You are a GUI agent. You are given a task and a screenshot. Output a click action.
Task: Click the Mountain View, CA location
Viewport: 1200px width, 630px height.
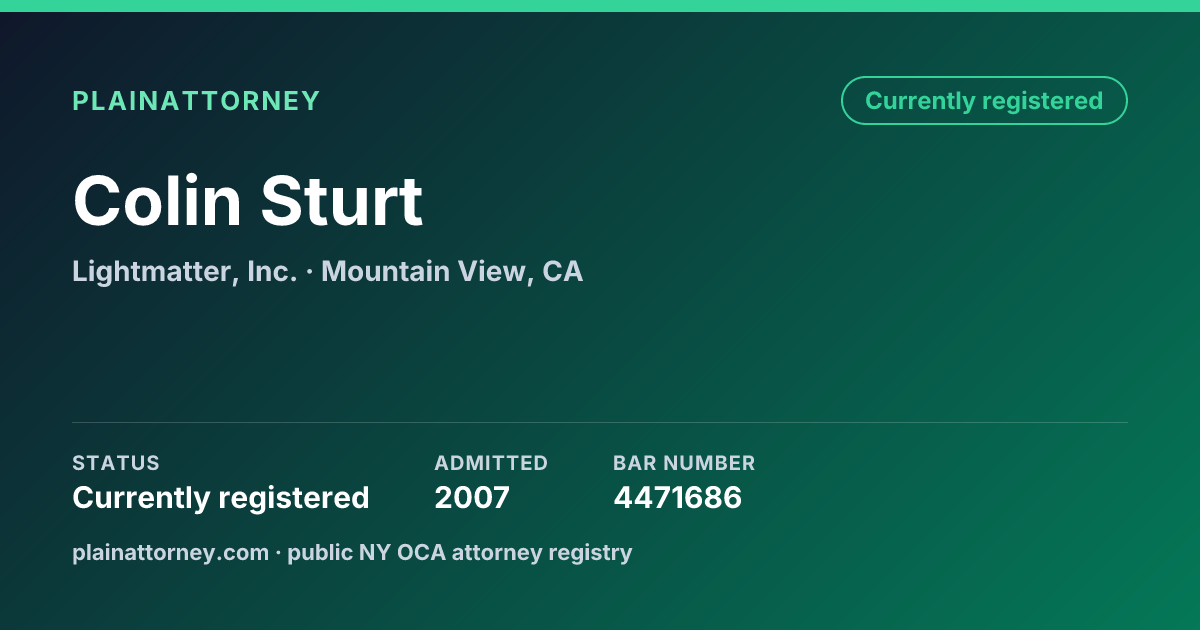tap(452, 271)
